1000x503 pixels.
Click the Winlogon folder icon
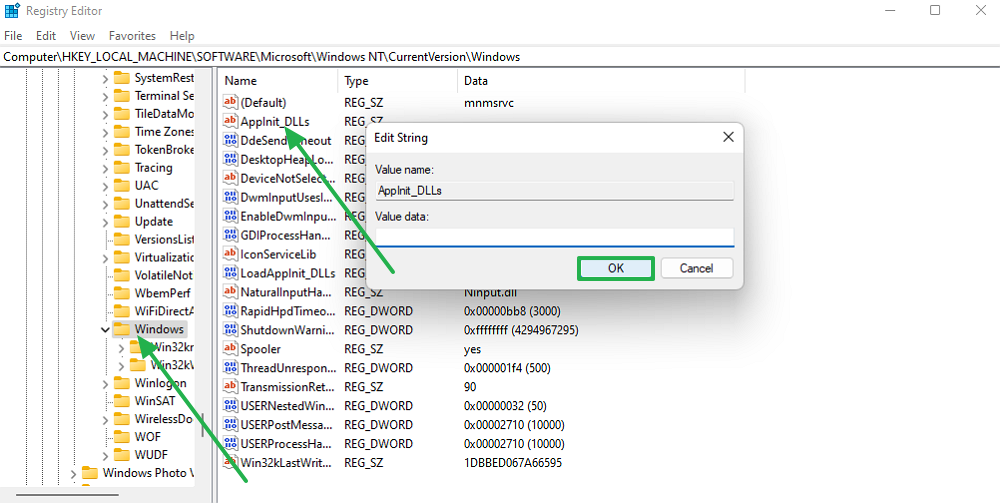121,383
